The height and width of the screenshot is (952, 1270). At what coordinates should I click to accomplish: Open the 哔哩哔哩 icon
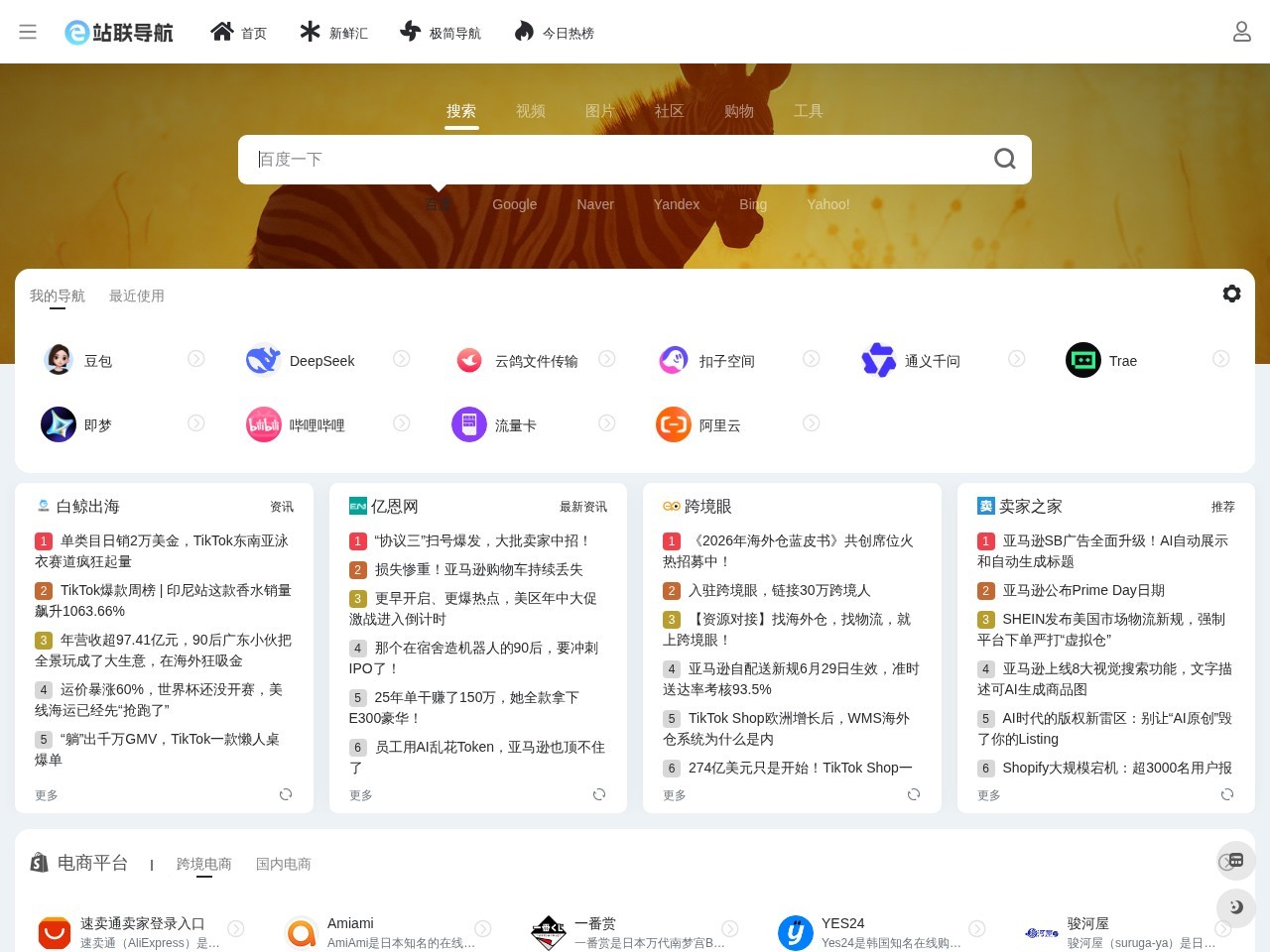tap(263, 424)
